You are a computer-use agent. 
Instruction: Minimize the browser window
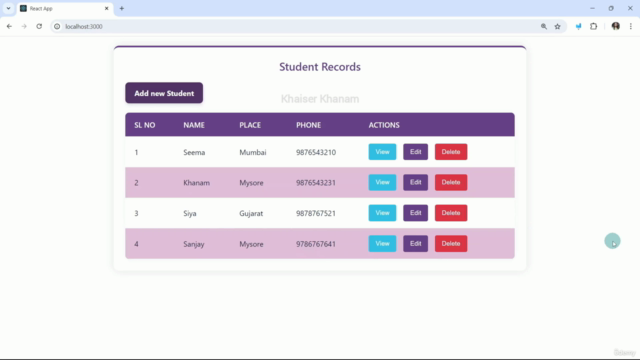click(x=592, y=8)
